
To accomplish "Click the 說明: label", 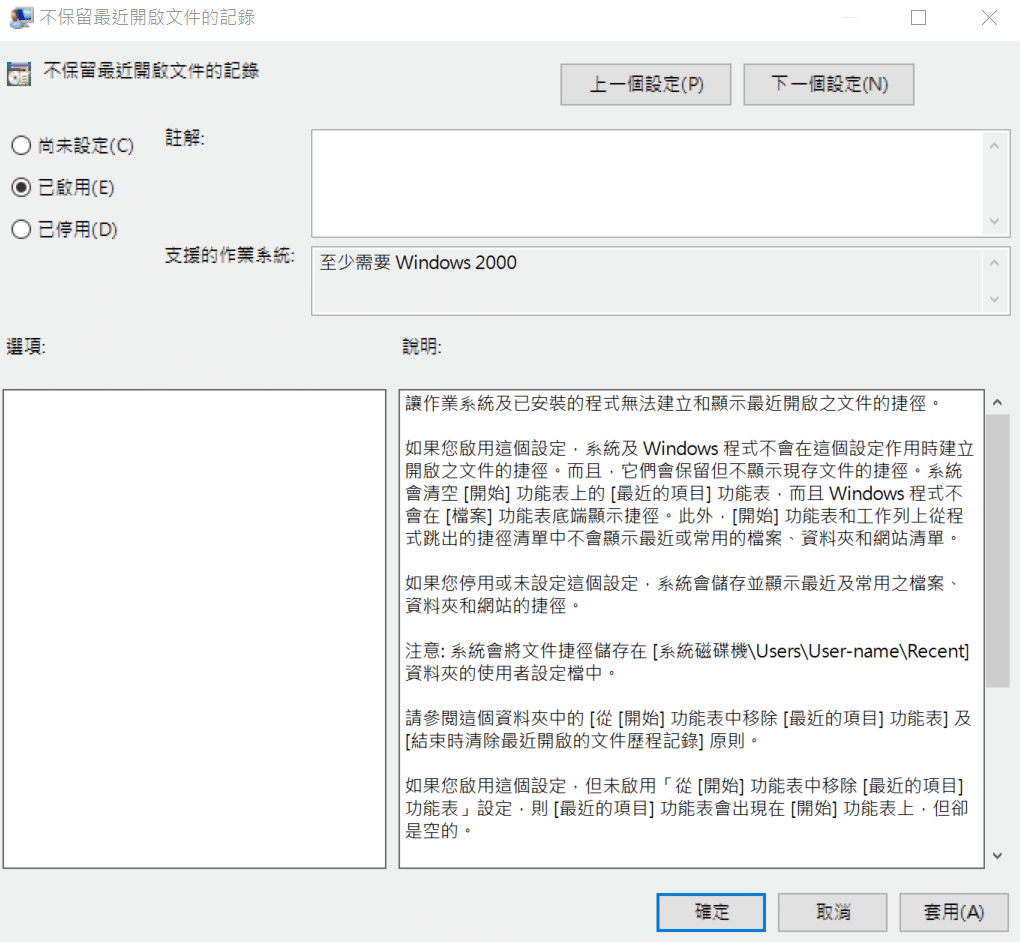I will (x=422, y=347).
